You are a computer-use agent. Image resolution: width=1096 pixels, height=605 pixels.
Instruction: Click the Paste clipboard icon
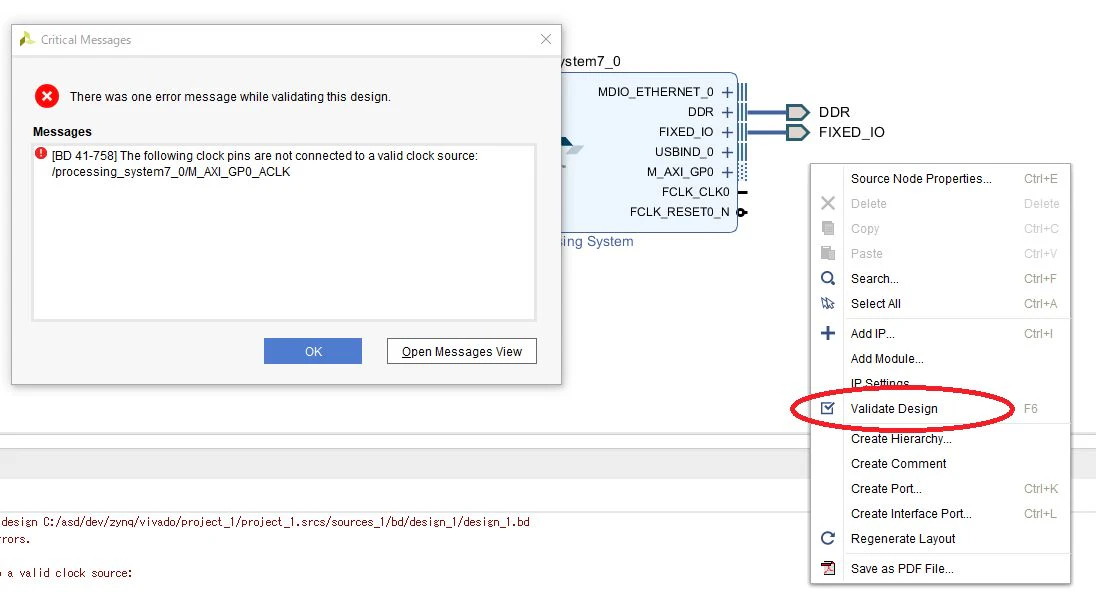(x=828, y=254)
